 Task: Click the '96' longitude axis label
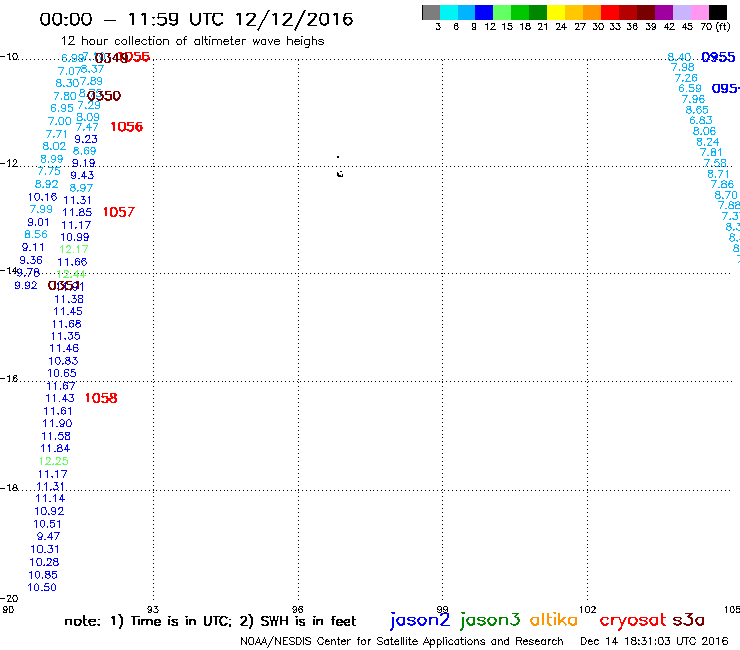coord(297,609)
